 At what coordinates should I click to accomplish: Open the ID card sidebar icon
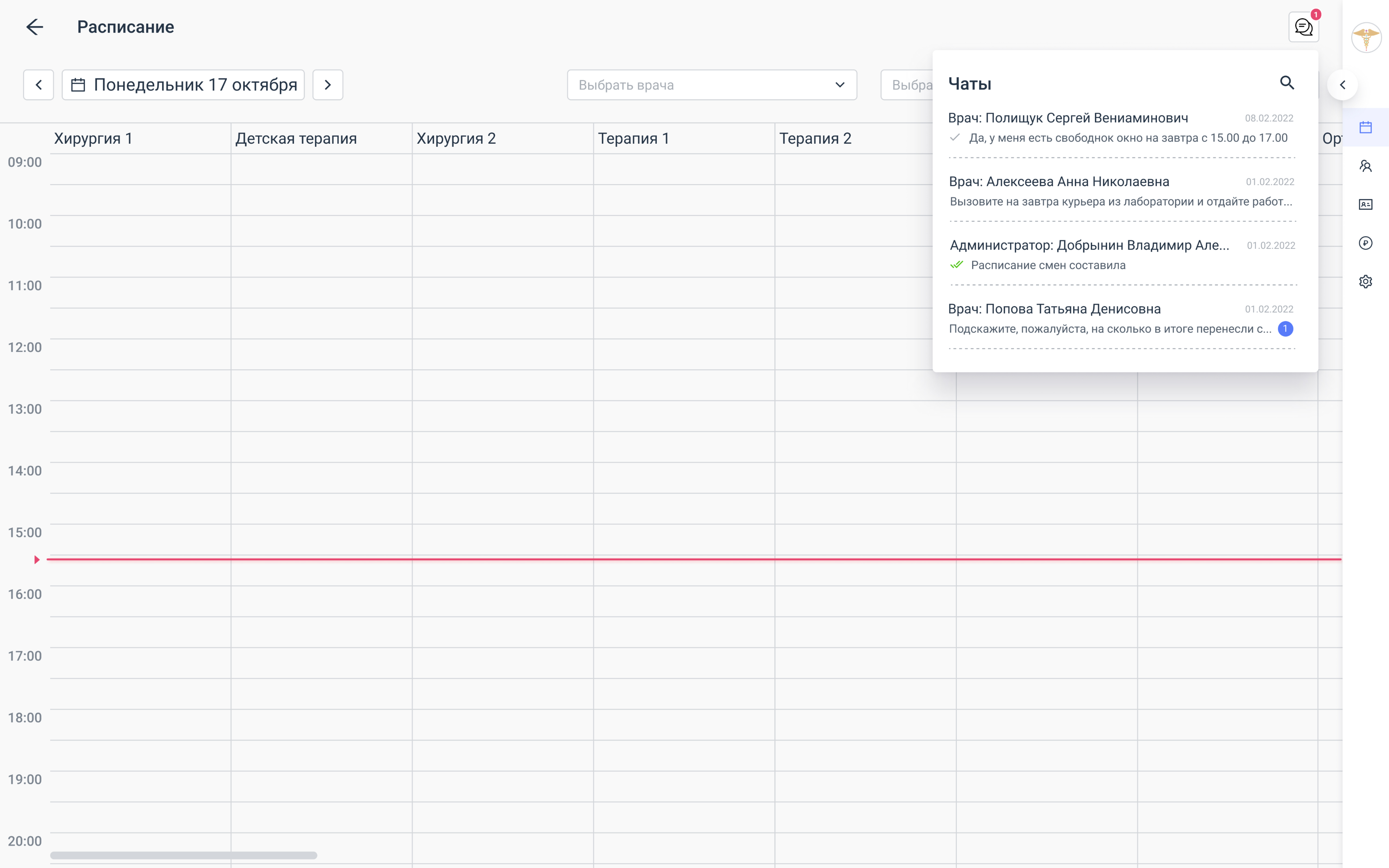(x=1365, y=204)
